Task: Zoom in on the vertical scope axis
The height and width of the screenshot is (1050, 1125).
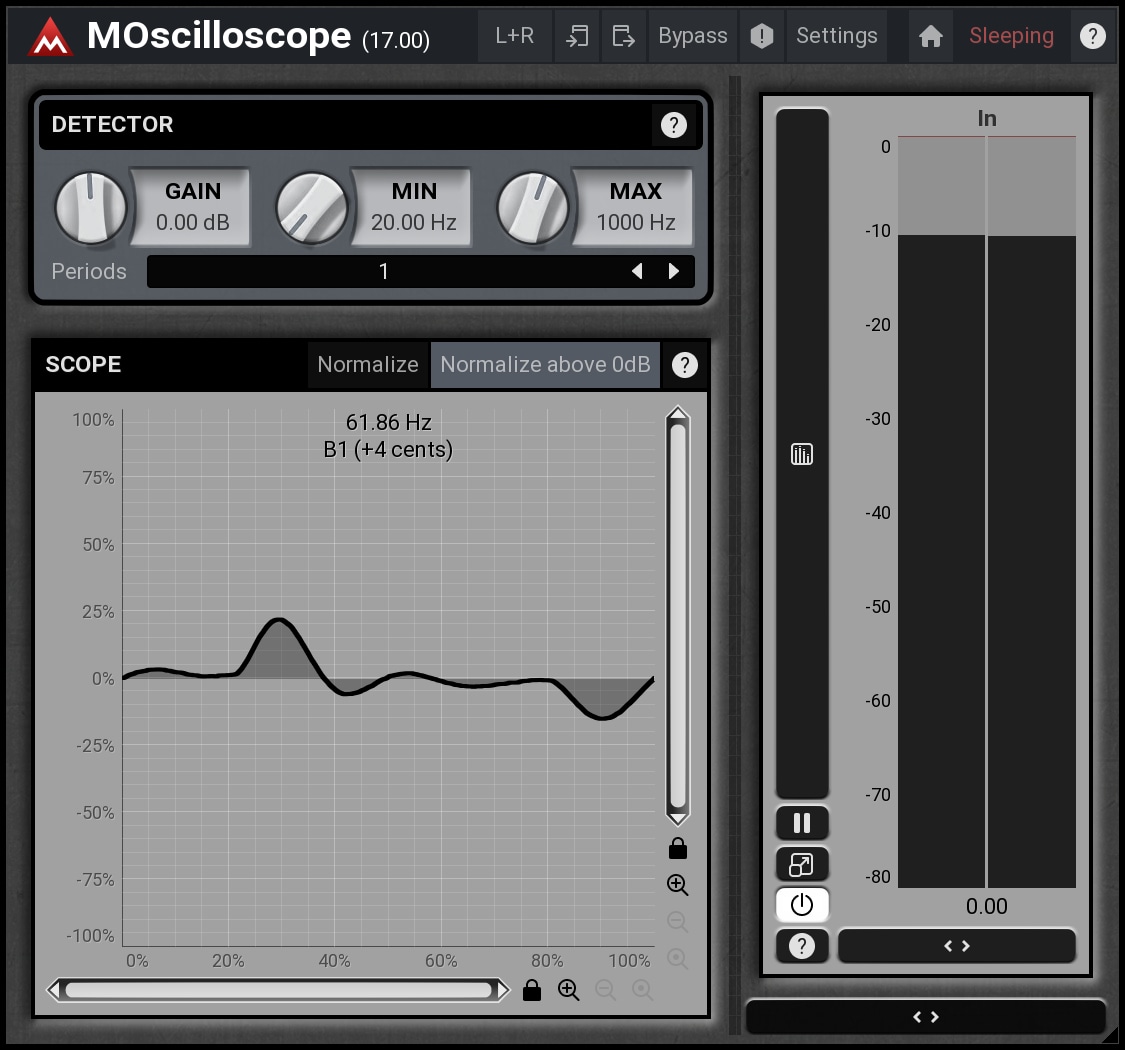Action: click(678, 884)
